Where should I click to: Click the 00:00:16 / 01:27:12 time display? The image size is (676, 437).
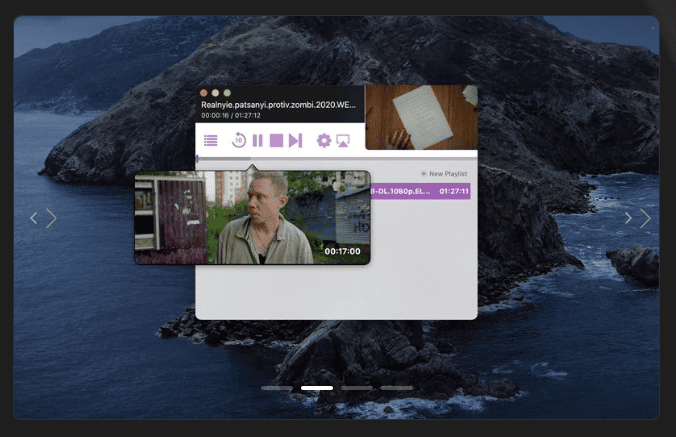(x=231, y=115)
